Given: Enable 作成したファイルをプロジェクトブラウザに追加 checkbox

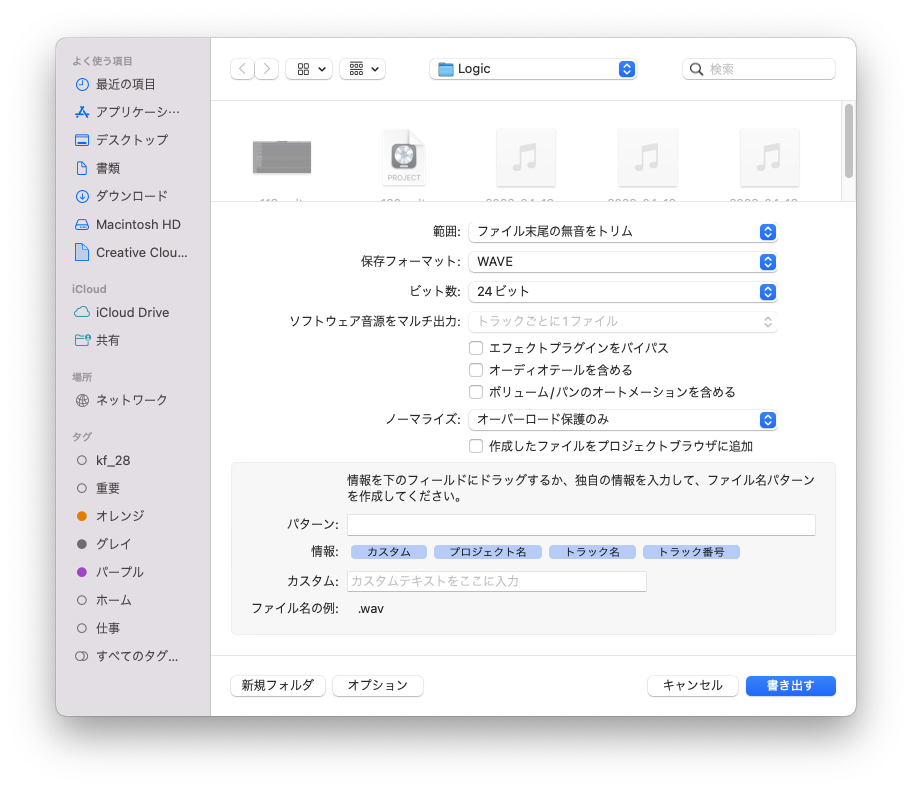Looking at the screenshot, I should click(476, 446).
